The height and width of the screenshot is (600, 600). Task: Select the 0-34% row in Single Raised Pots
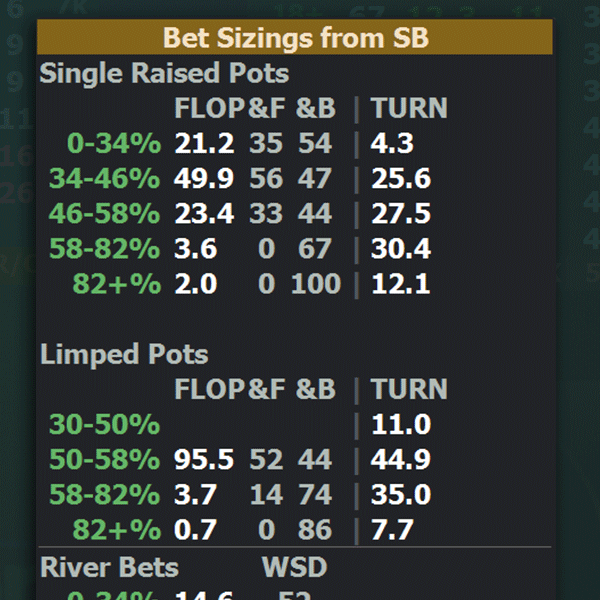114,143
